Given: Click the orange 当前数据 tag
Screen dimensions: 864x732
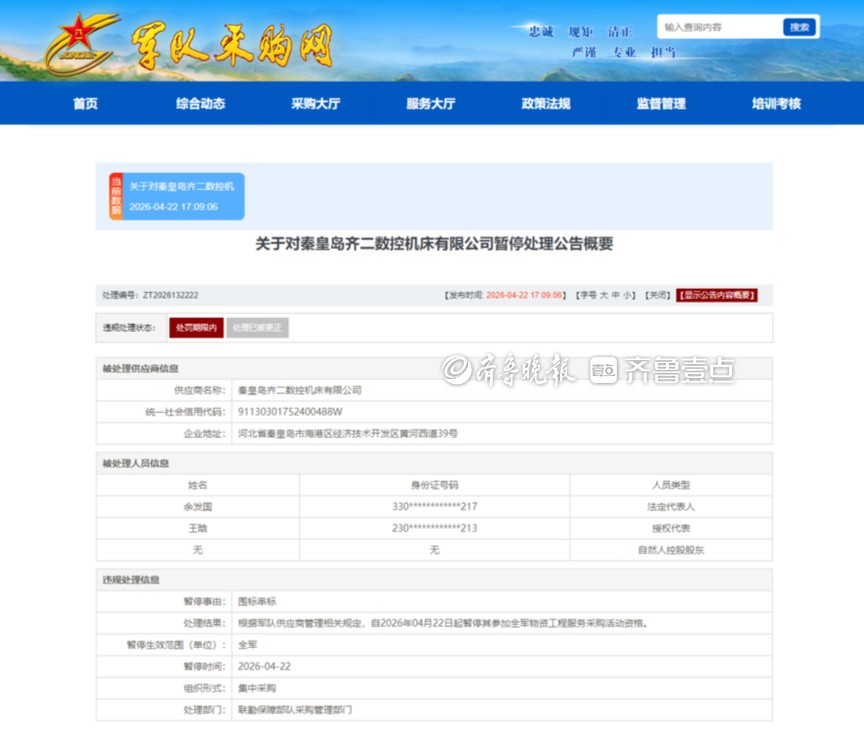Looking at the screenshot, I should pos(116,197).
